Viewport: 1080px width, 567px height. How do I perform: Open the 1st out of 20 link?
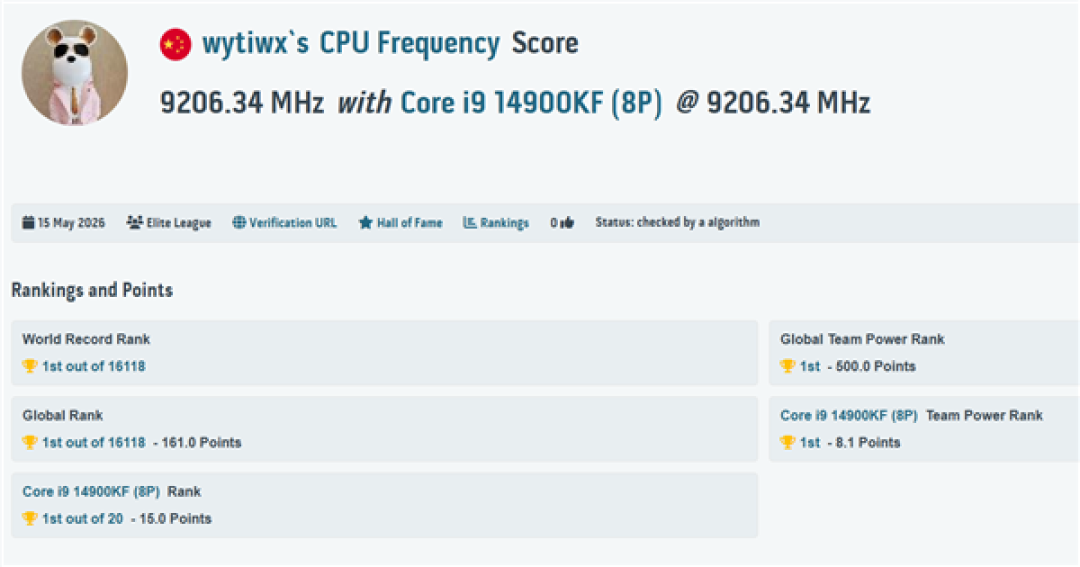(x=83, y=519)
